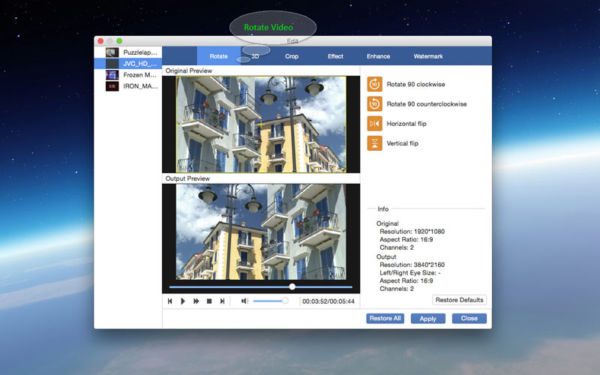The image size is (600, 375).
Task: Click the Restore Defaults button
Action: [x=459, y=300]
